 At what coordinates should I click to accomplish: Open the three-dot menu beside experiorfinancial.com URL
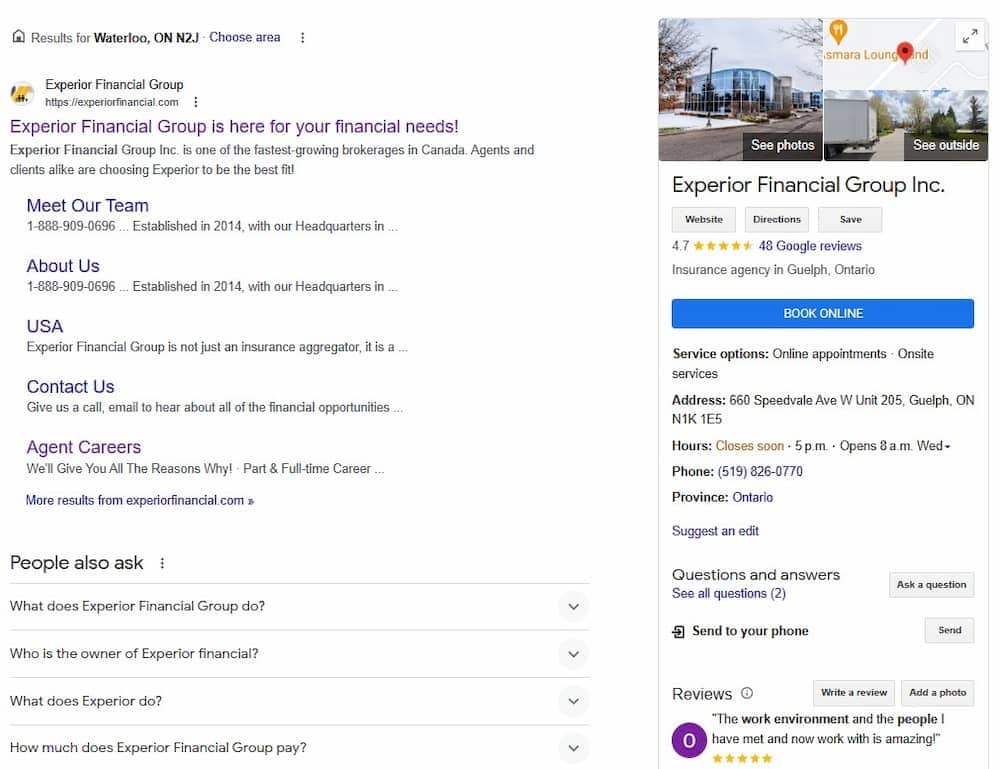[x=196, y=102]
